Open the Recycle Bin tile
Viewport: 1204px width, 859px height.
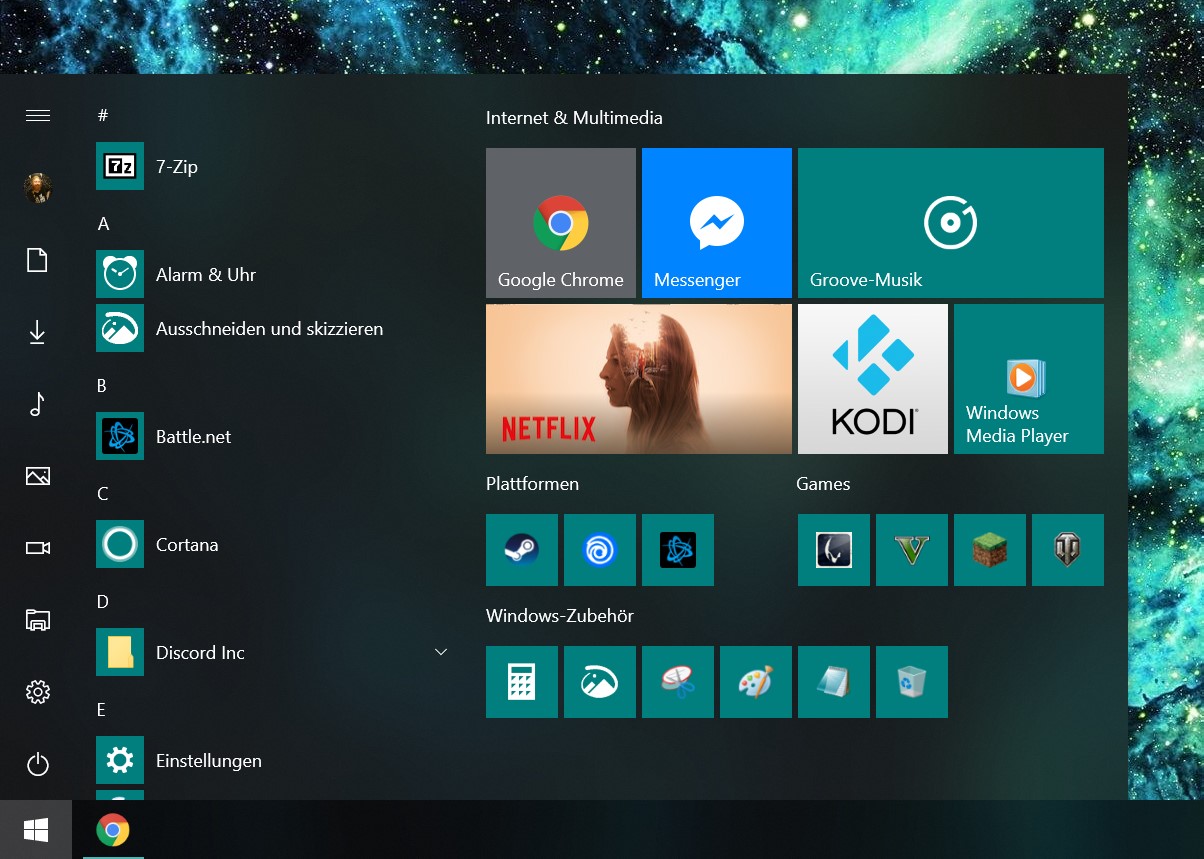(912, 682)
